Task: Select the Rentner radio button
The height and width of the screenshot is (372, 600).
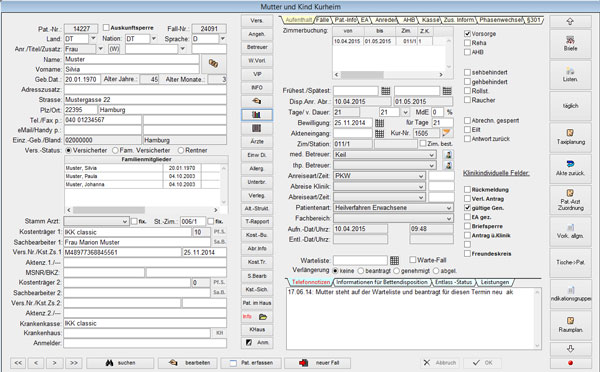Action: [181, 150]
